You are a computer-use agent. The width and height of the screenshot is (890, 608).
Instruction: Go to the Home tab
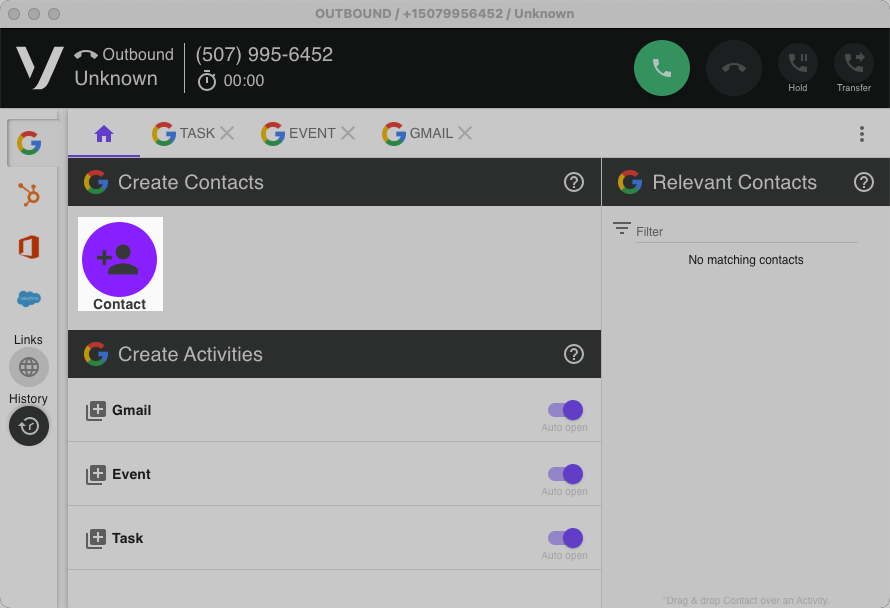tap(104, 134)
